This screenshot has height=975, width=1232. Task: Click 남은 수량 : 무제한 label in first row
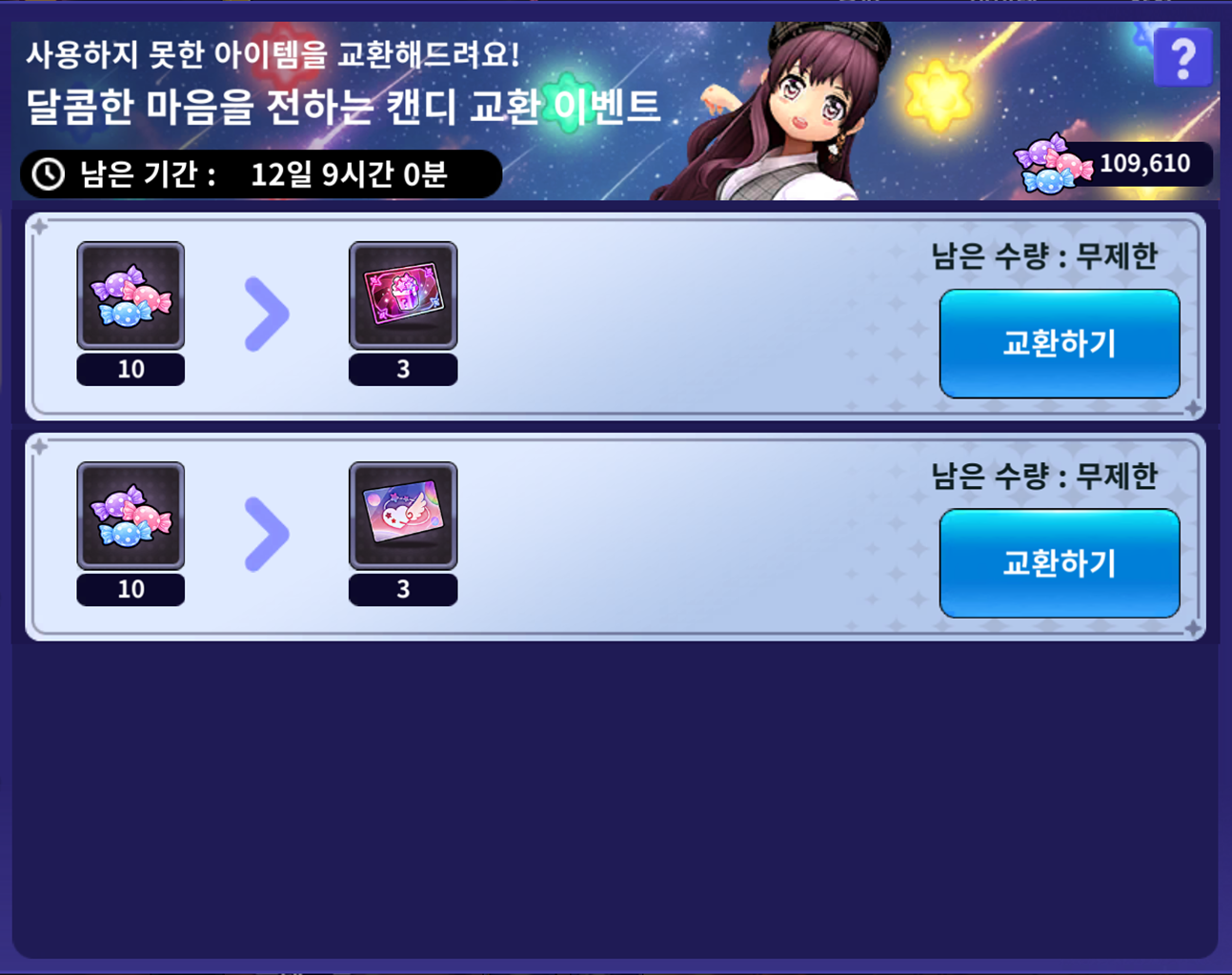coord(1044,255)
